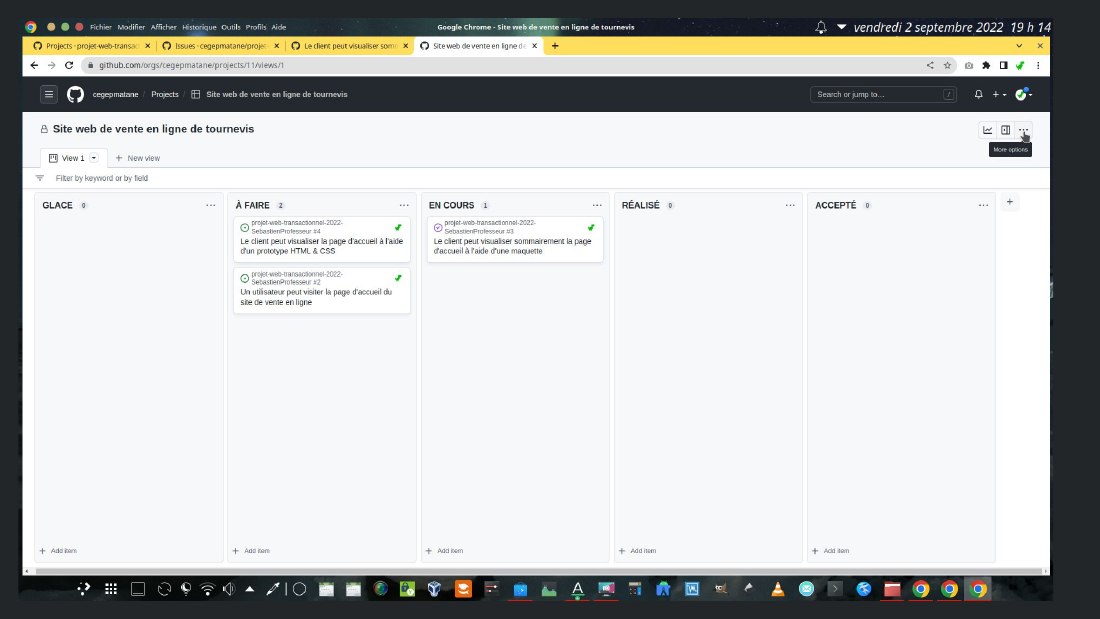Open the Fichier menu
Screen dimensions: 1100x619
tap(101, 27)
